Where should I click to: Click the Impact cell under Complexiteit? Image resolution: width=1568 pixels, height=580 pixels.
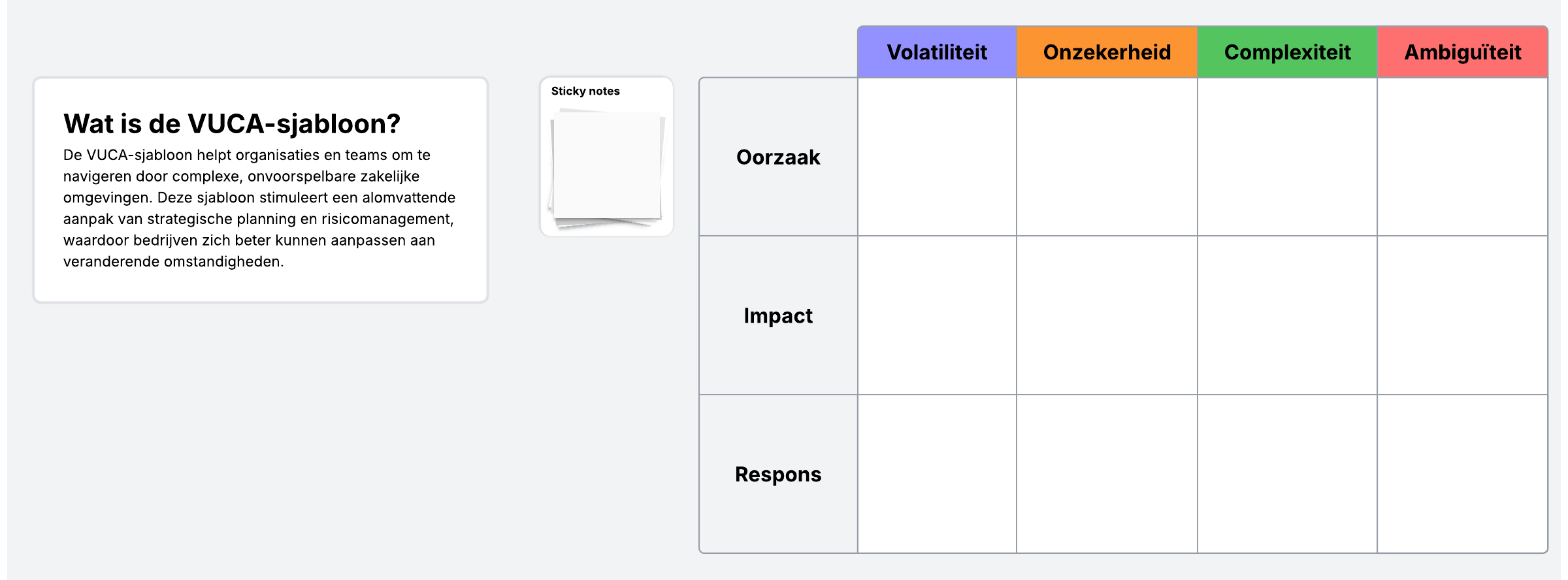click(1287, 316)
